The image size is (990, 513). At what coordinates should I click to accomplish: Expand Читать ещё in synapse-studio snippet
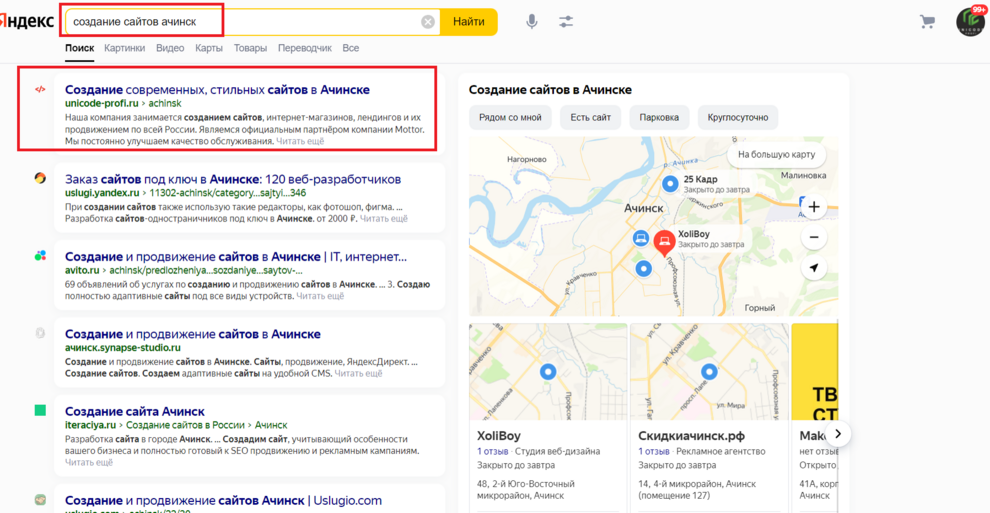point(358,374)
